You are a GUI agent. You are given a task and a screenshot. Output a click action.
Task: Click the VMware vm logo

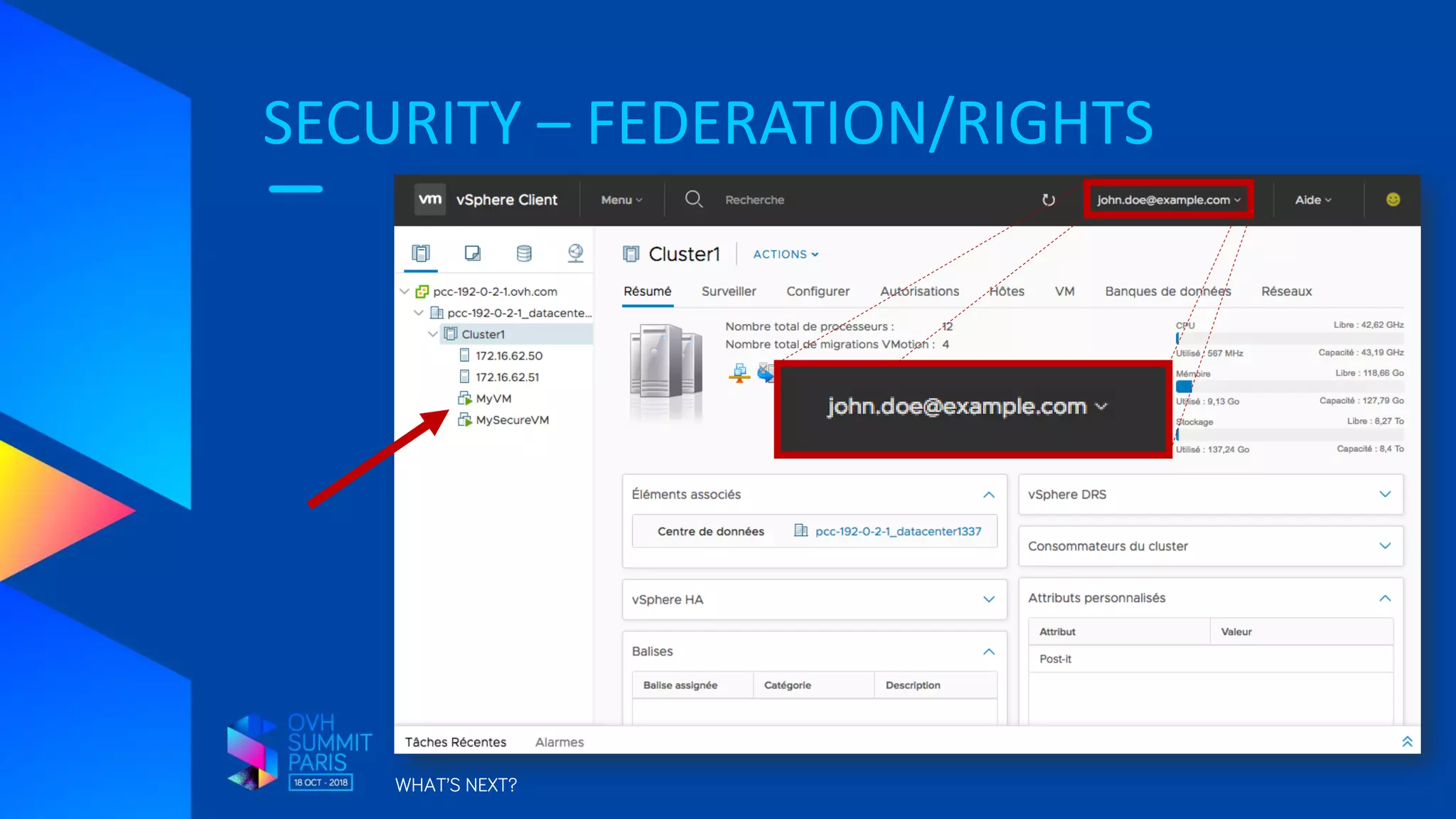click(x=430, y=200)
